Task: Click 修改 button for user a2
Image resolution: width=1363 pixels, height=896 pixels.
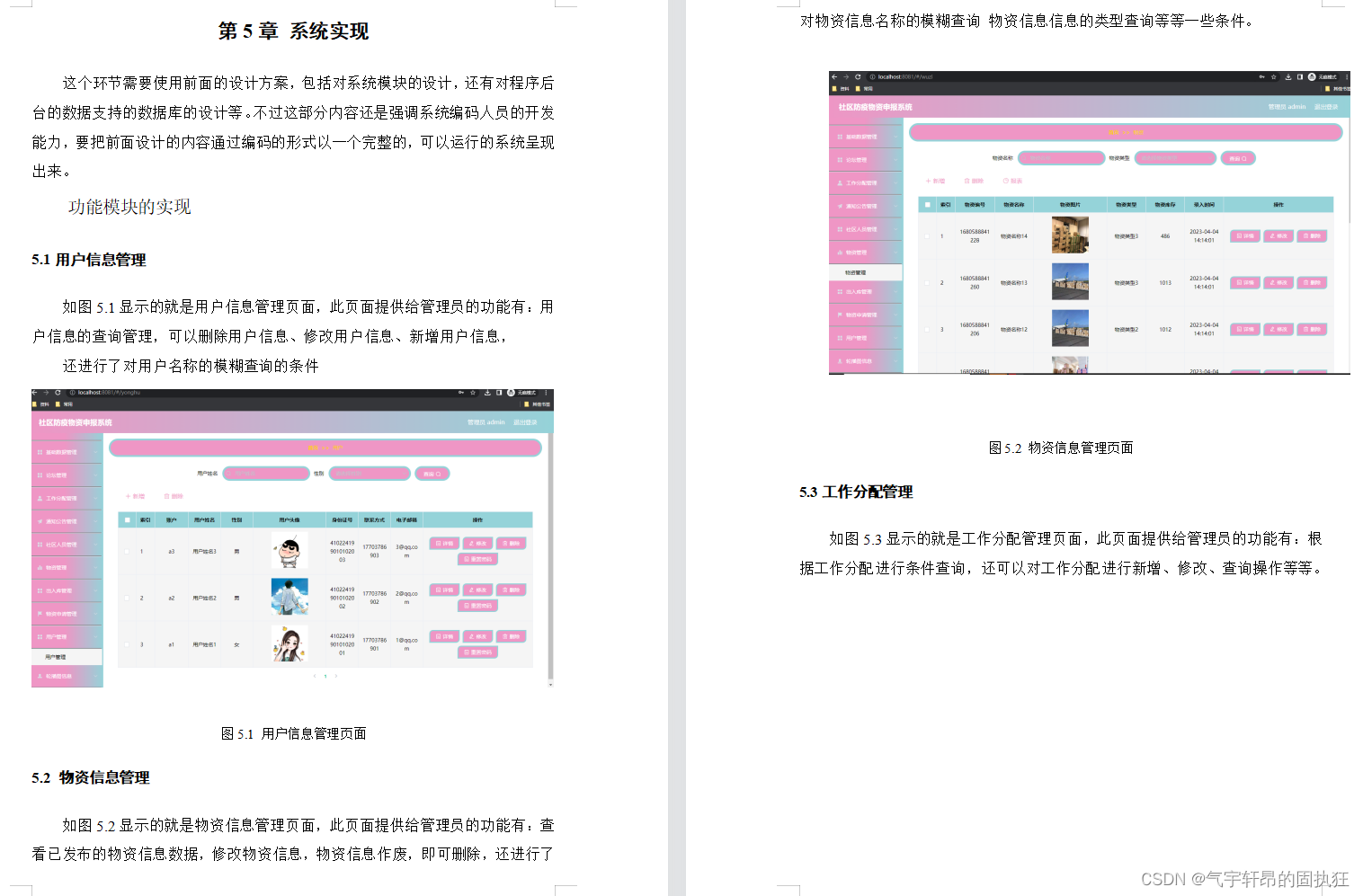Action: pyautogui.click(x=477, y=590)
